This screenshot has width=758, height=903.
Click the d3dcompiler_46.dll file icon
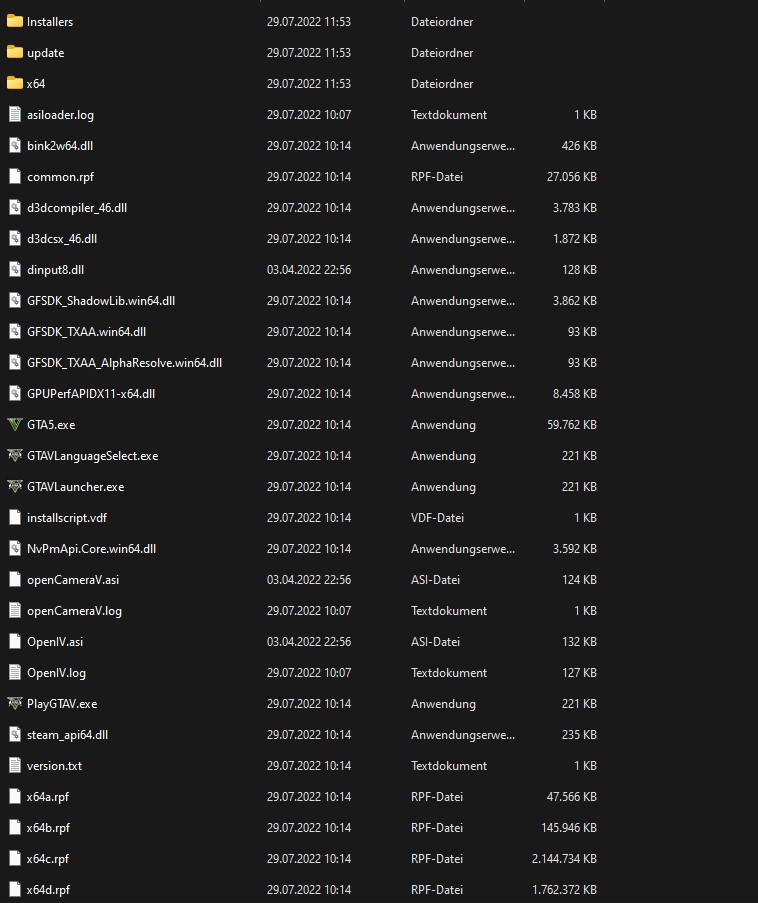(x=15, y=208)
